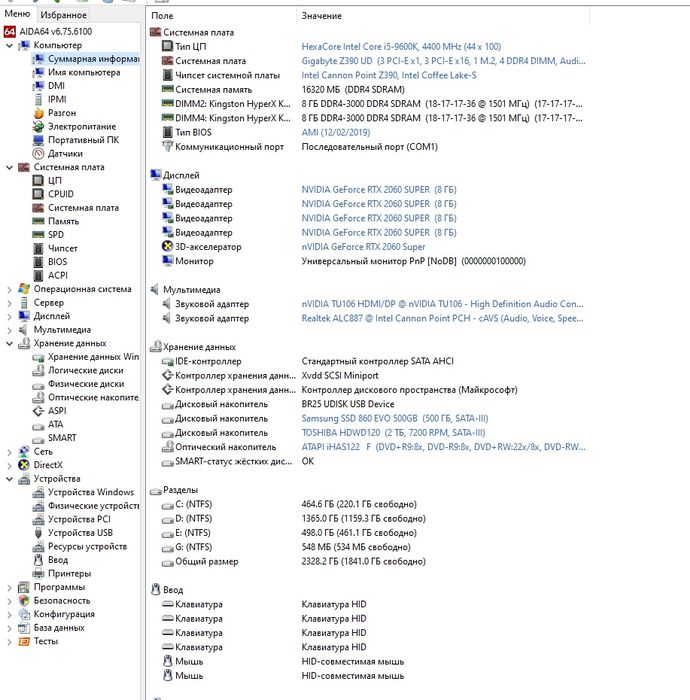This screenshot has height=700, width=690.
Task: Open the База данных icon
Action: click(x=24, y=628)
